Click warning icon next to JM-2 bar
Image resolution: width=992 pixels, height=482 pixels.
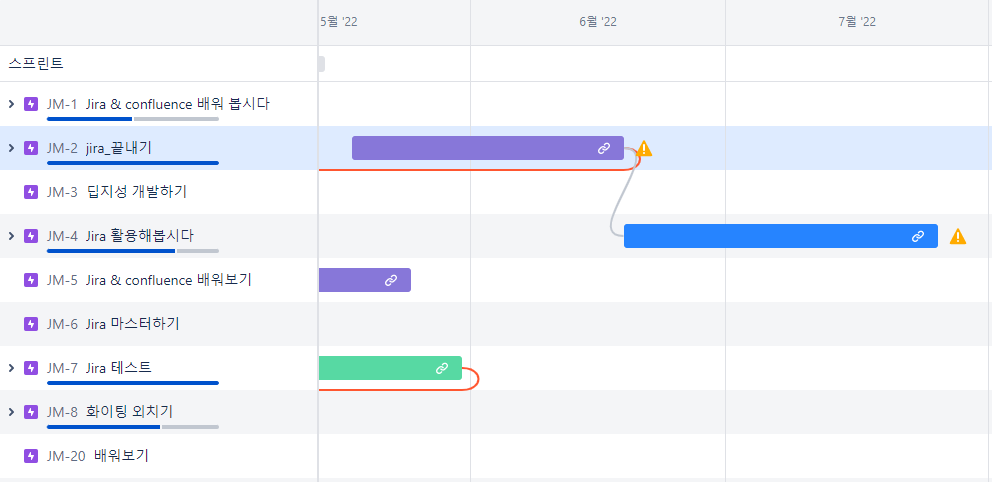pyautogui.click(x=644, y=149)
